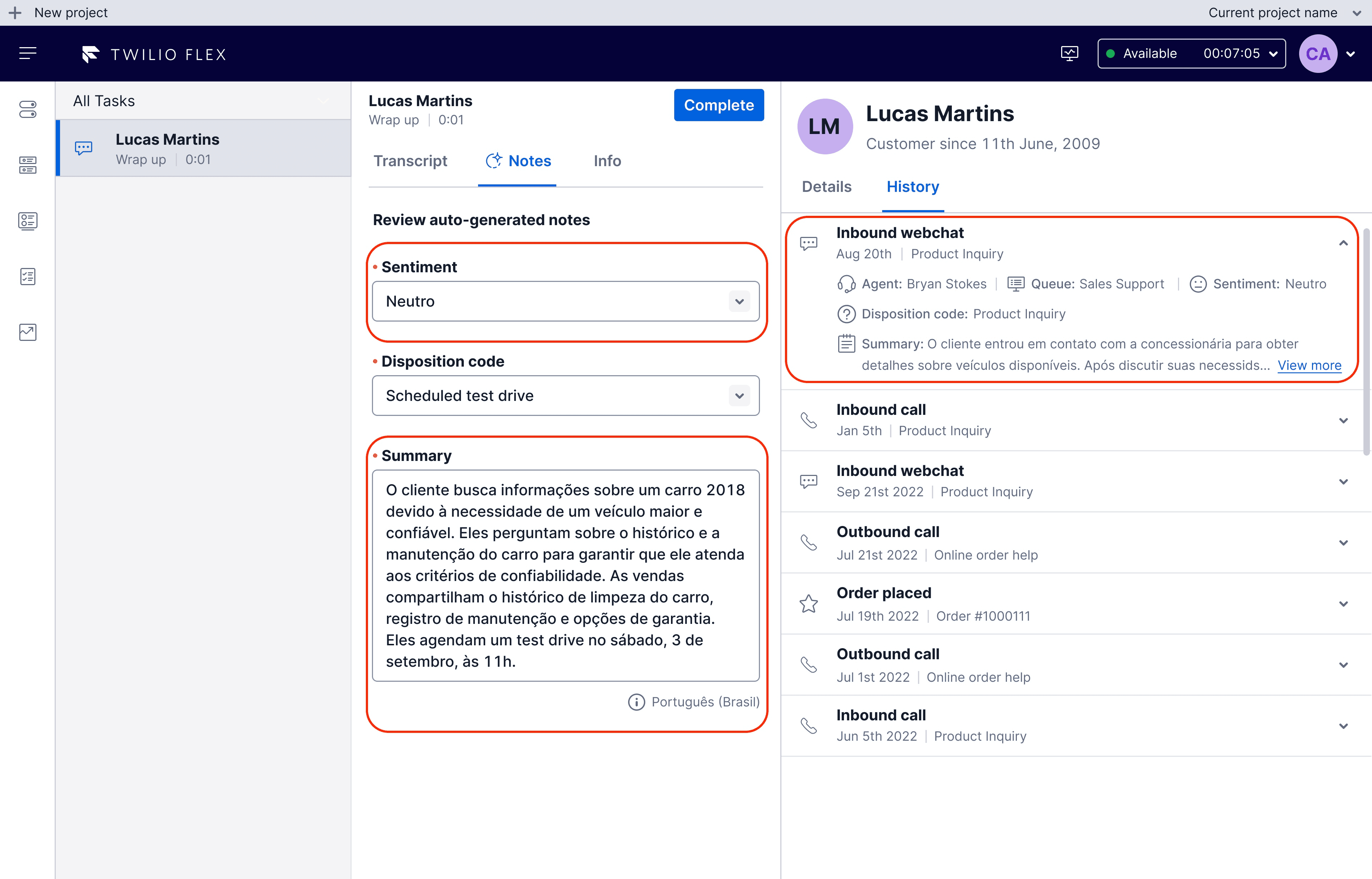The image size is (1372, 879).
Task: Open the Insights analytics chart icon
Action: (x=27, y=332)
